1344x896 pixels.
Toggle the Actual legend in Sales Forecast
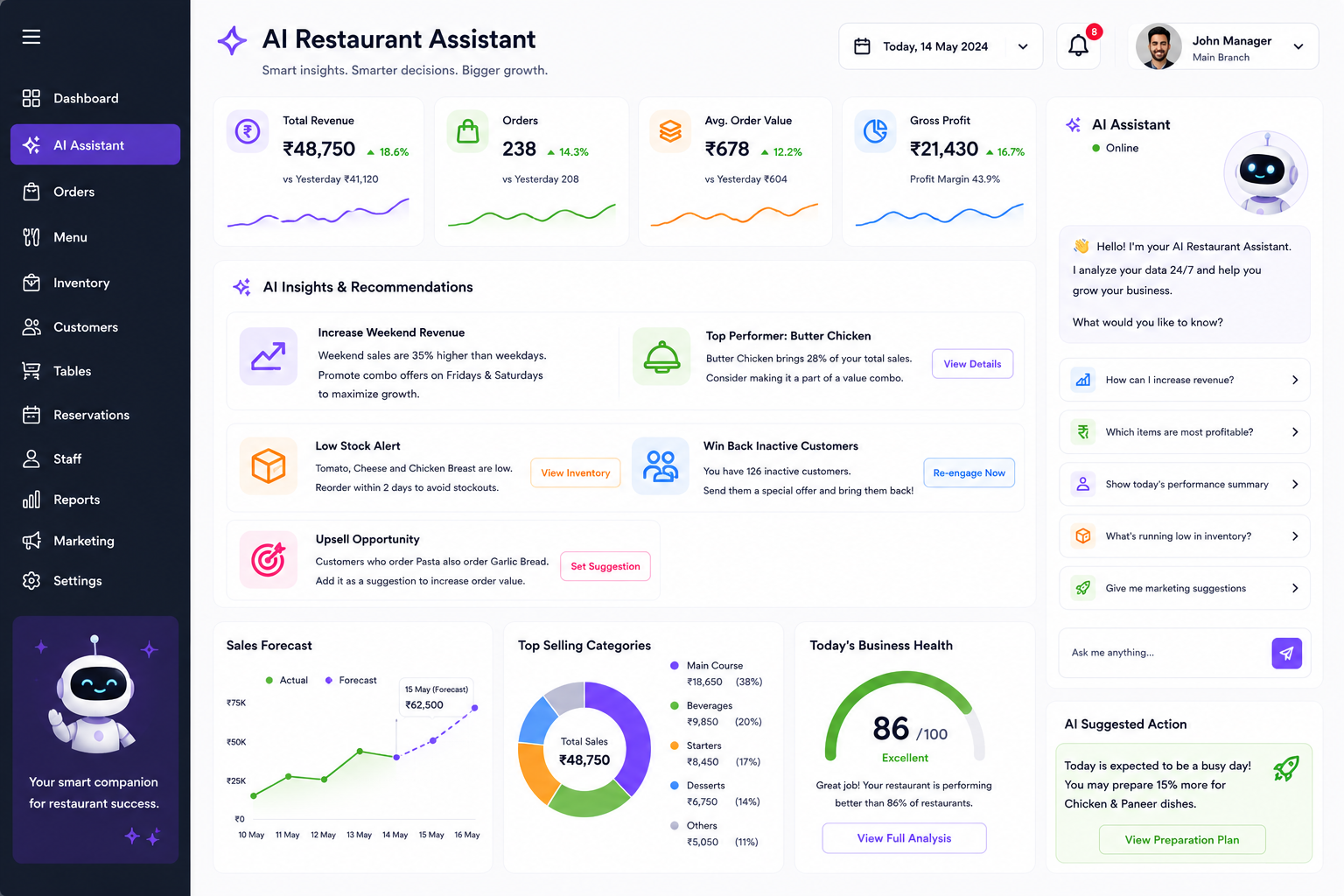(287, 680)
